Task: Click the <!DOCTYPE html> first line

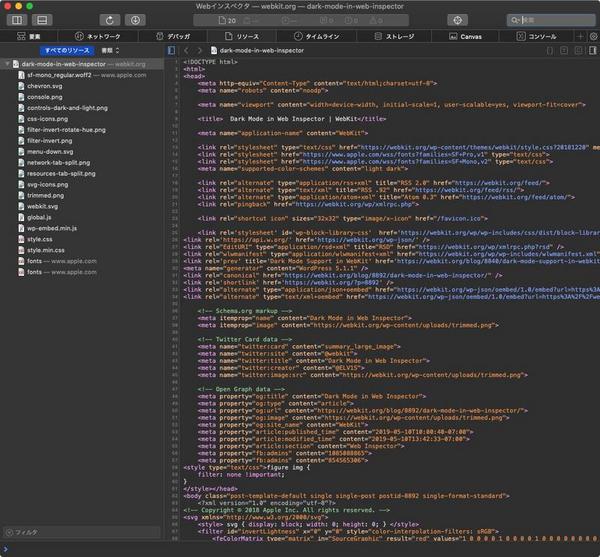Action: (x=210, y=62)
